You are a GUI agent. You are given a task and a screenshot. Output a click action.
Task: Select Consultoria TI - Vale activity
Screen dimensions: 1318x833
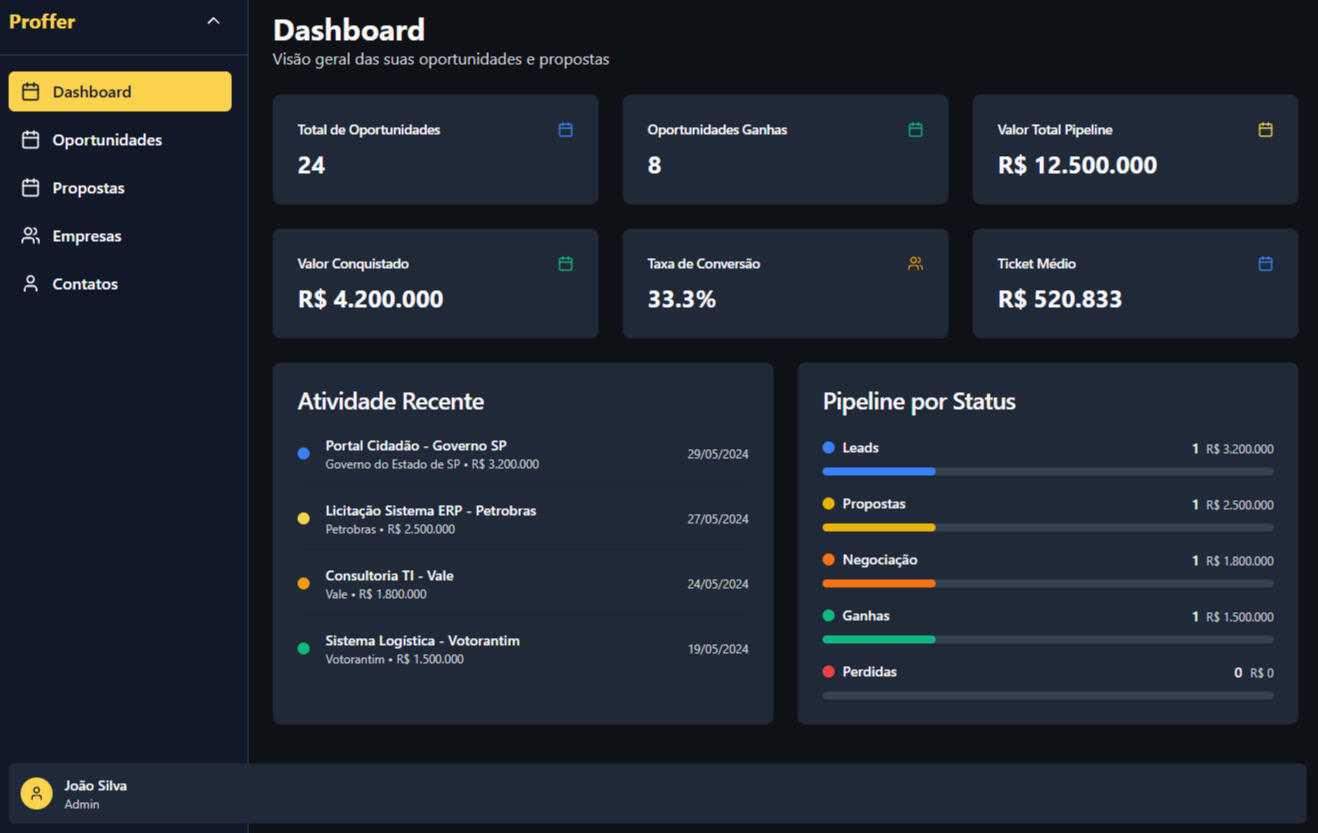tap(389, 576)
